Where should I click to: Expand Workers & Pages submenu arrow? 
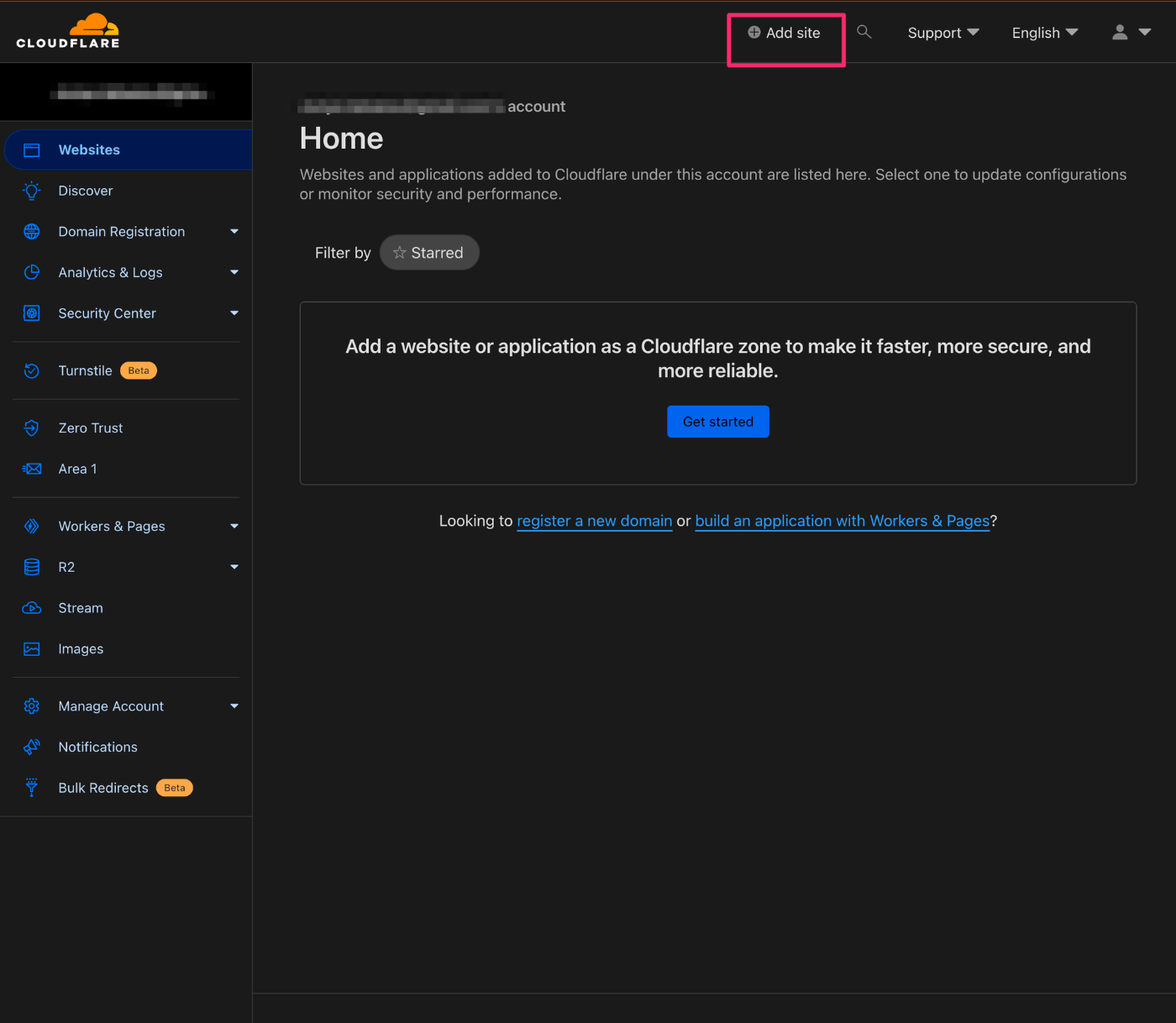pos(234,527)
